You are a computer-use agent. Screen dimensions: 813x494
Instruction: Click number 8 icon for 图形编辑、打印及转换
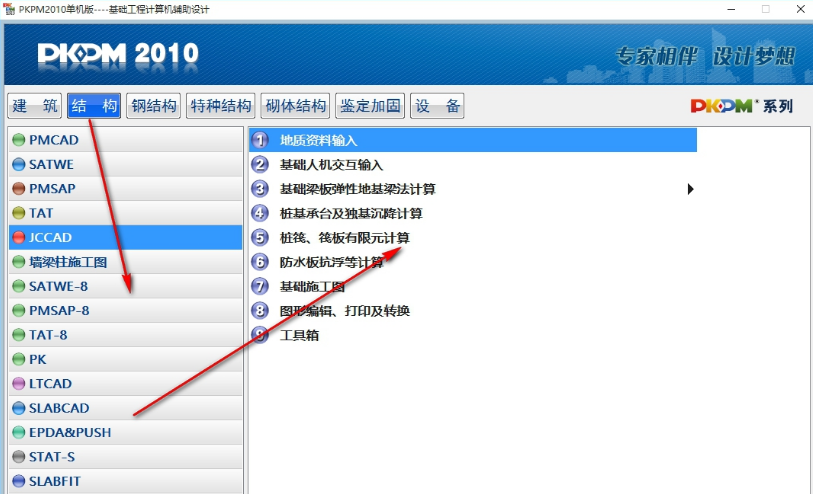coord(260,310)
